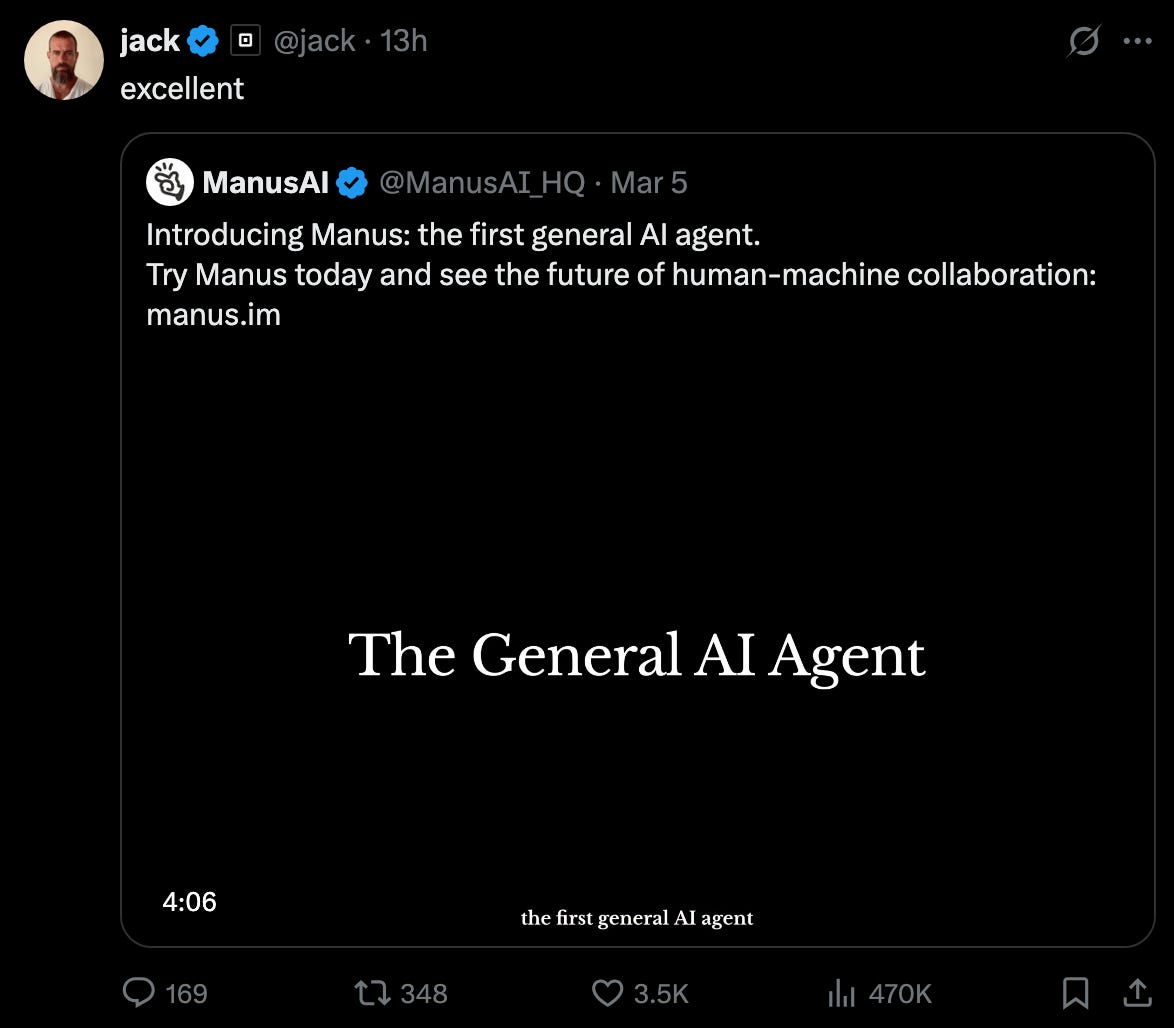
Task: Open analytics via the 470K views icon
Action: click(x=843, y=993)
